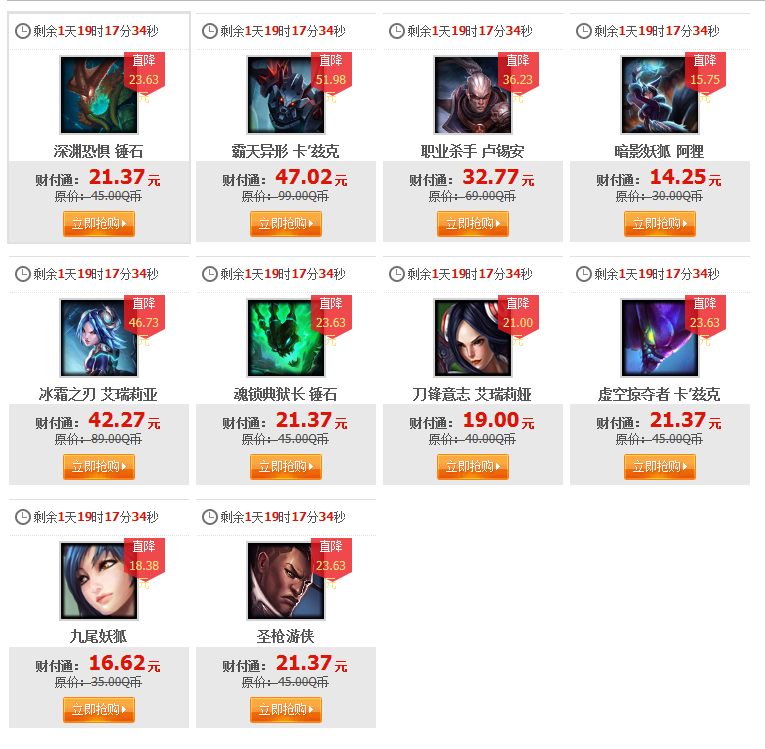Select the 职业杀手 卢锡安 skin picture
Viewport: 765px width, 749px height.
point(473,95)
